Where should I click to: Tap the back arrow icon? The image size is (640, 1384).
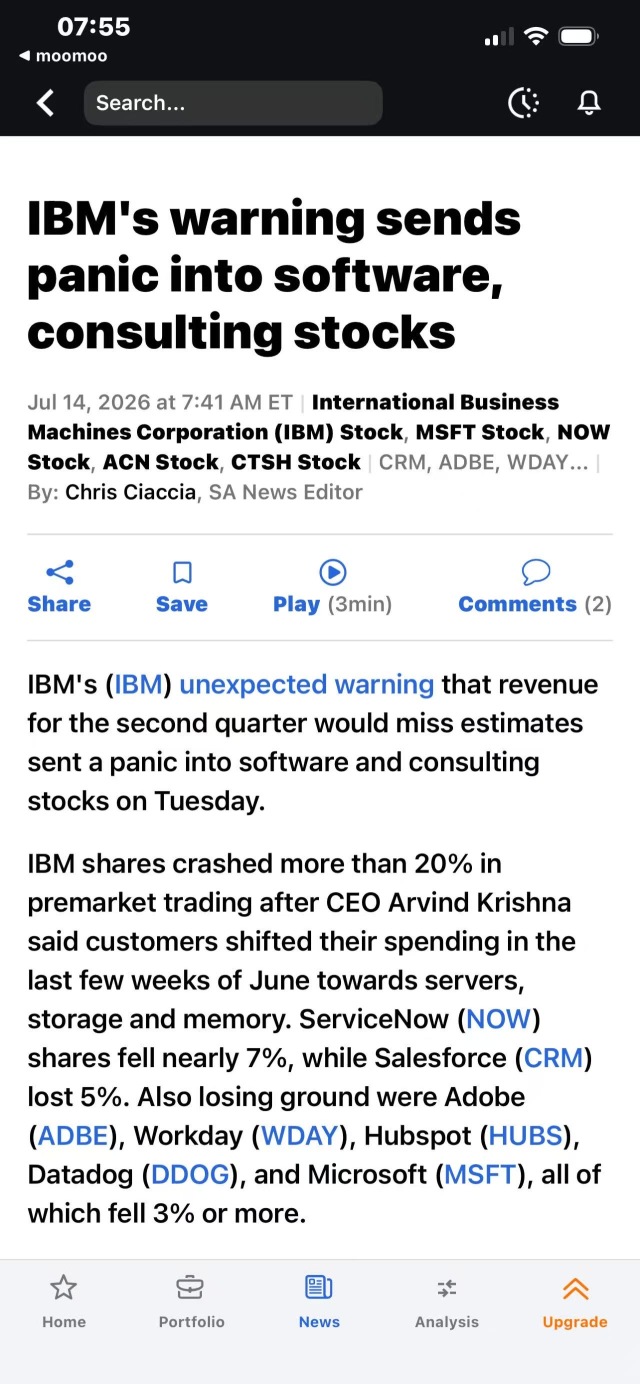coord(45,103)
